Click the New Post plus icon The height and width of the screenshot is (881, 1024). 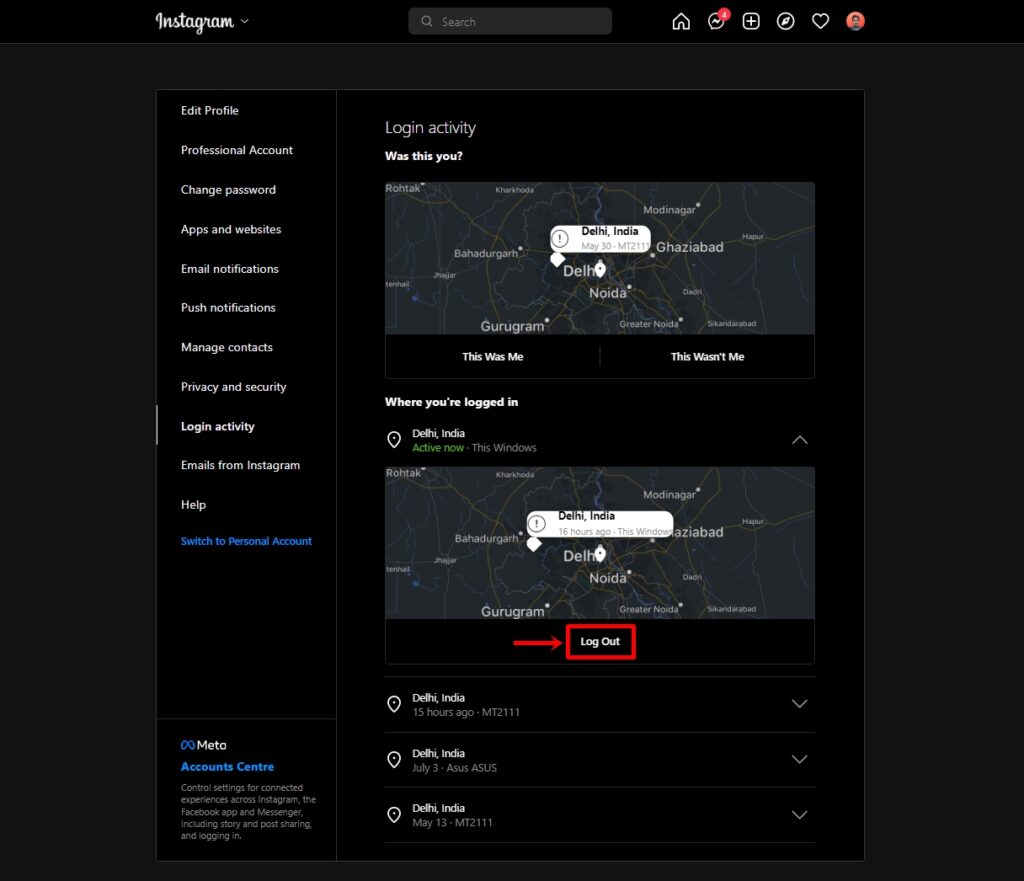click(x=750, y=21)
